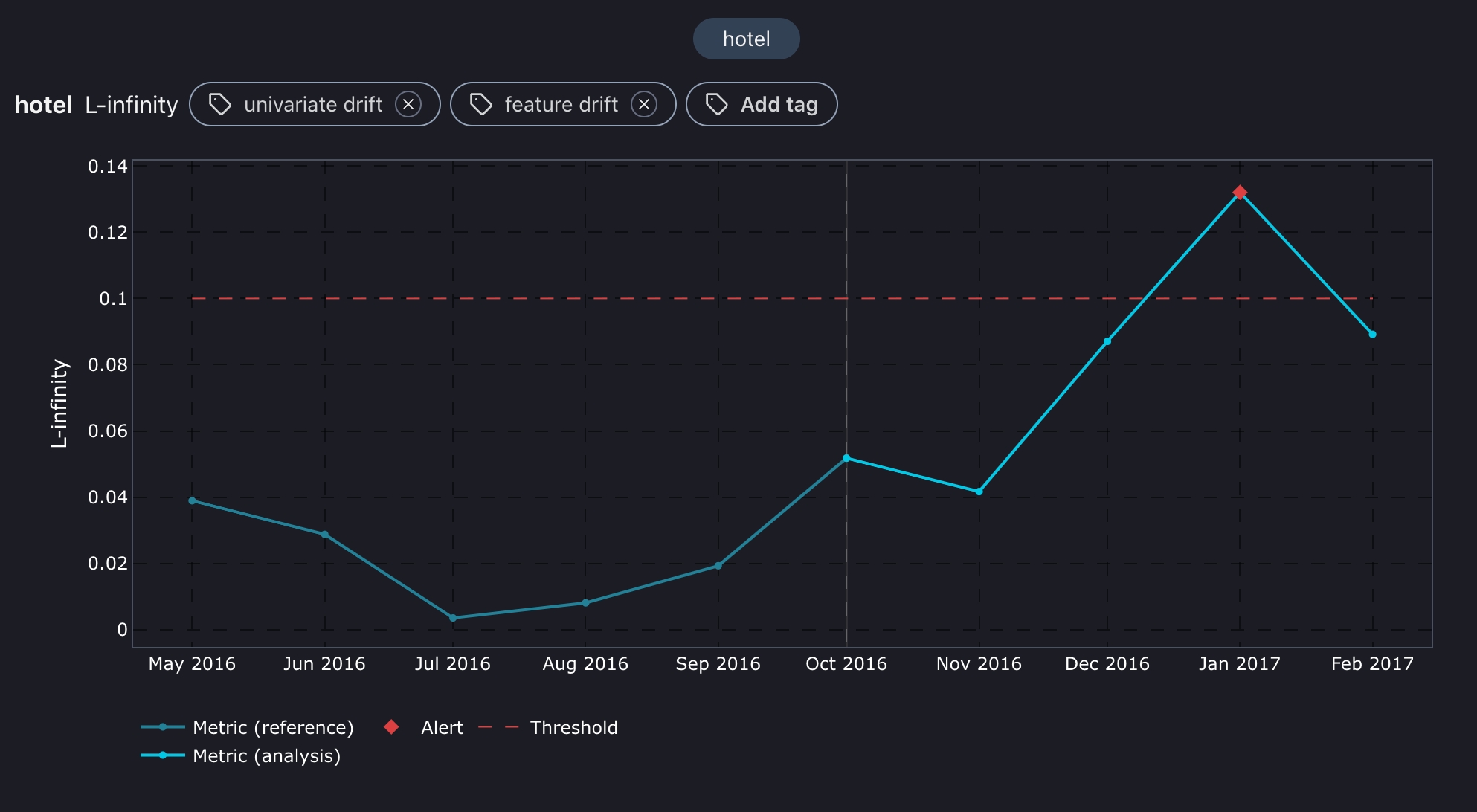Click the red diamond Alert legend icon
The height and width of the screenshot is (812, 1477).
tap(391, 727)
